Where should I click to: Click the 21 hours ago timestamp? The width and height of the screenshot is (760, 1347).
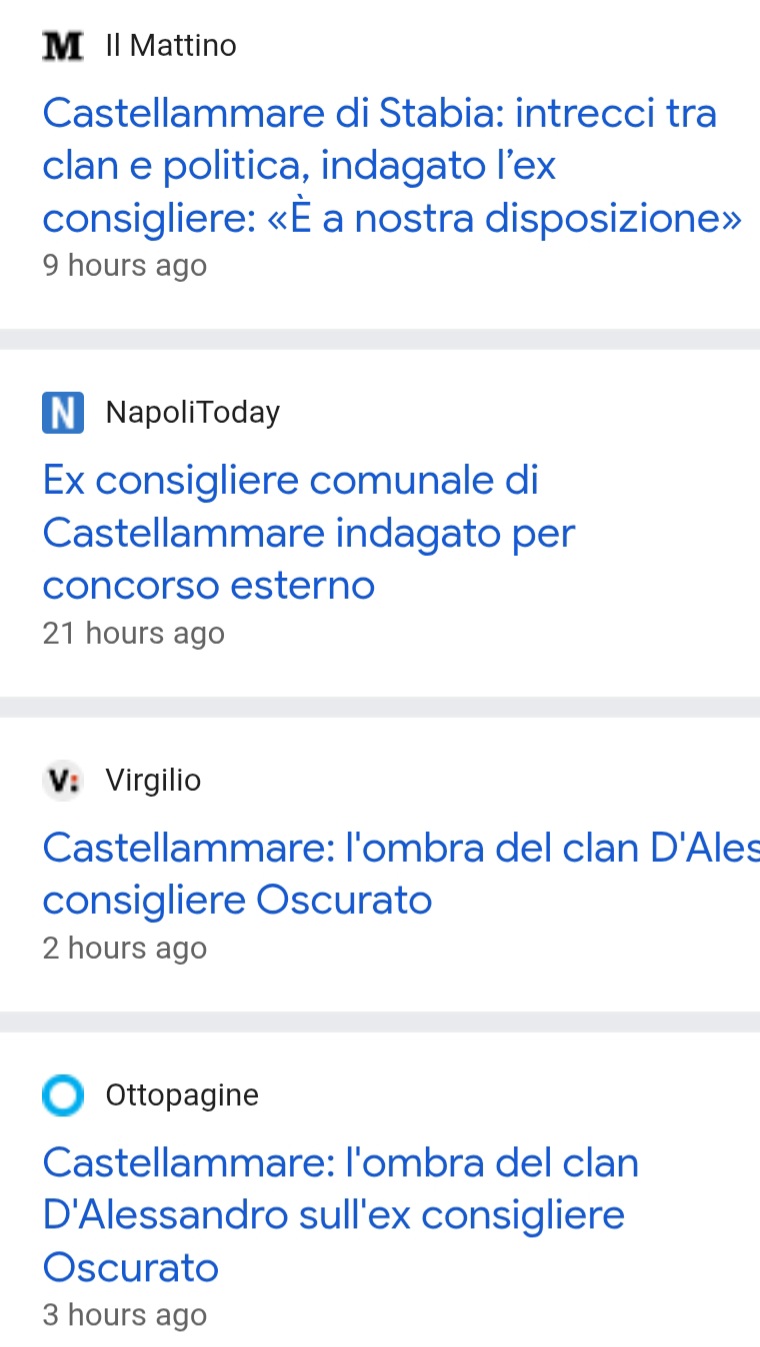[133, 632]
